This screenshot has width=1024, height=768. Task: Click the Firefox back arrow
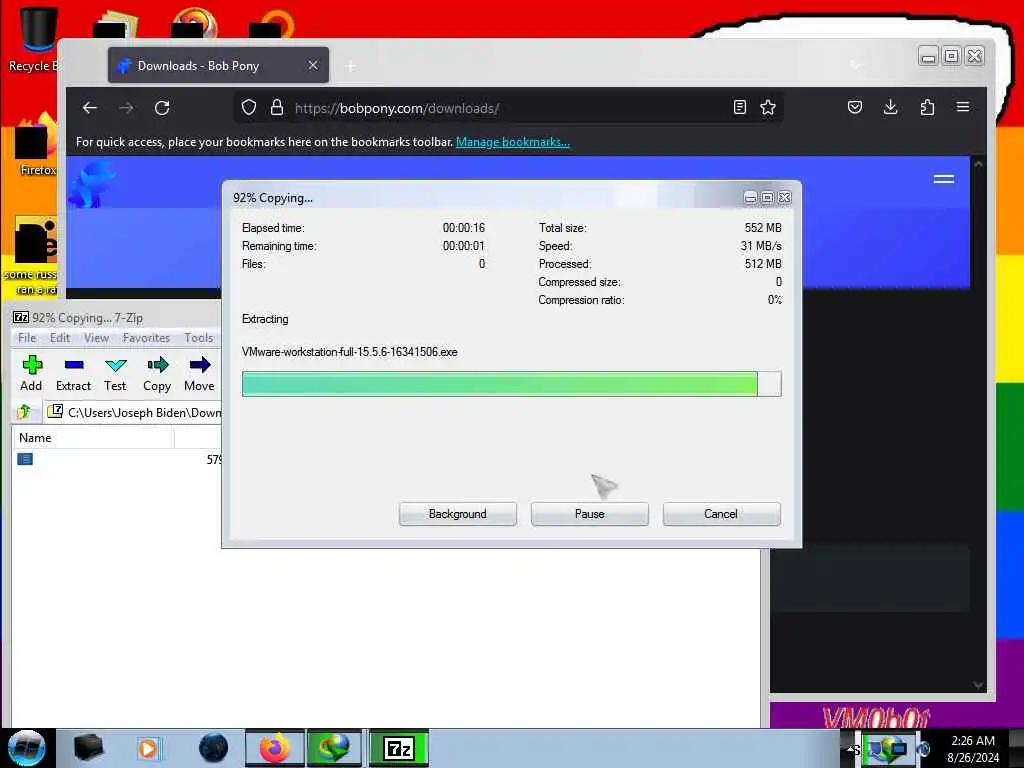click(x=90, y=108)
